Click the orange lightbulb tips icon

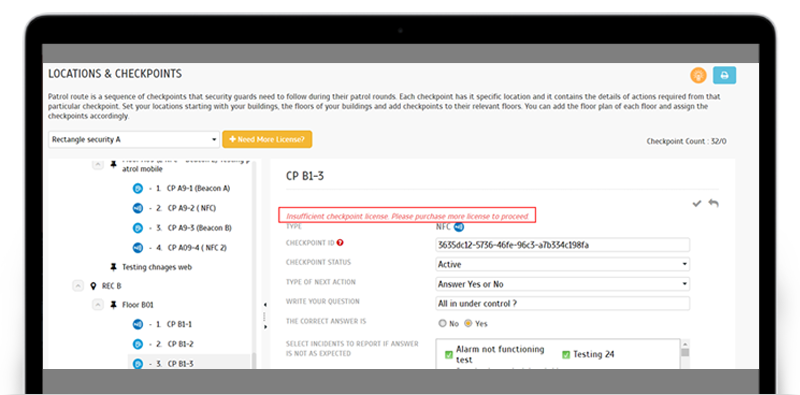point(698,75)
